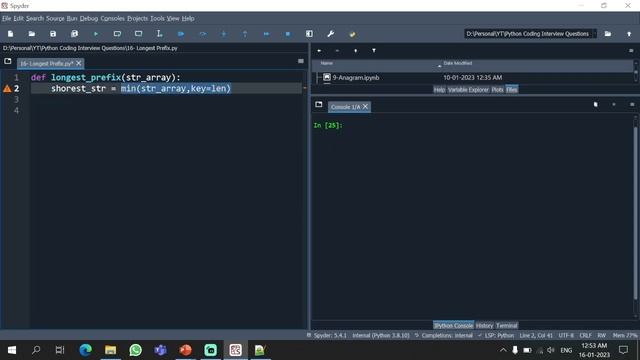The width and height of the screenshot is (640, 360).
Task: Click the Windows Start button
Action: coord(12,350)
